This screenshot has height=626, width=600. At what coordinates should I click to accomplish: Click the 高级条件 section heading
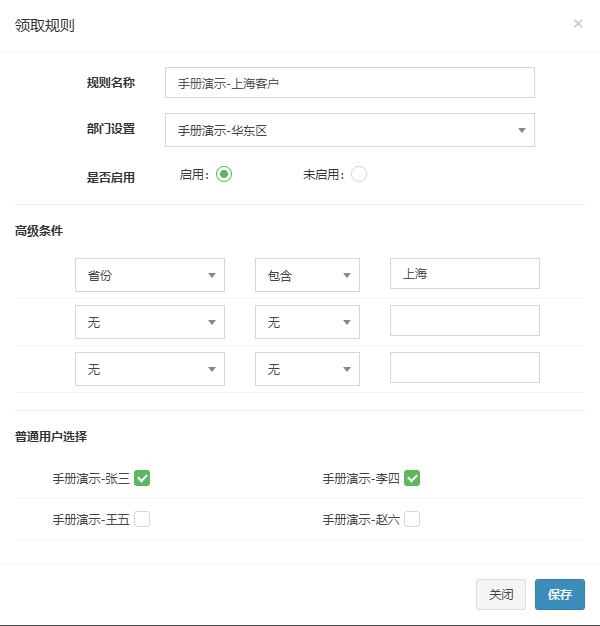click(x=39, y=231)
